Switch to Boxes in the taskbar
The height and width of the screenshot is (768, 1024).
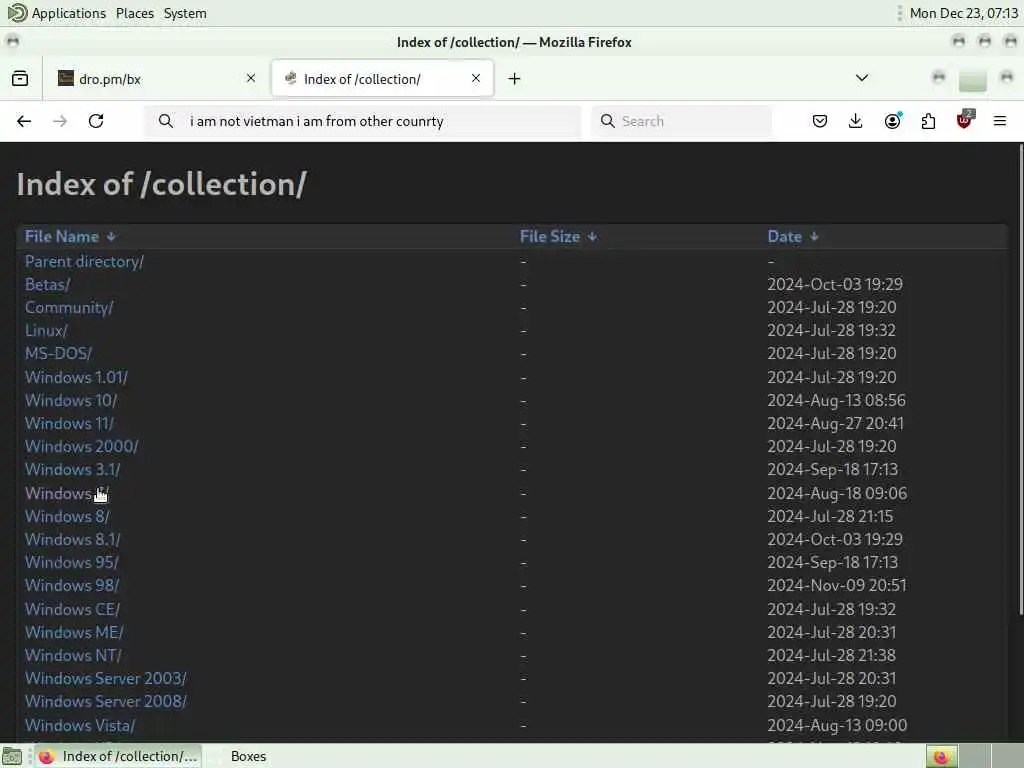(x=248, y=756)
